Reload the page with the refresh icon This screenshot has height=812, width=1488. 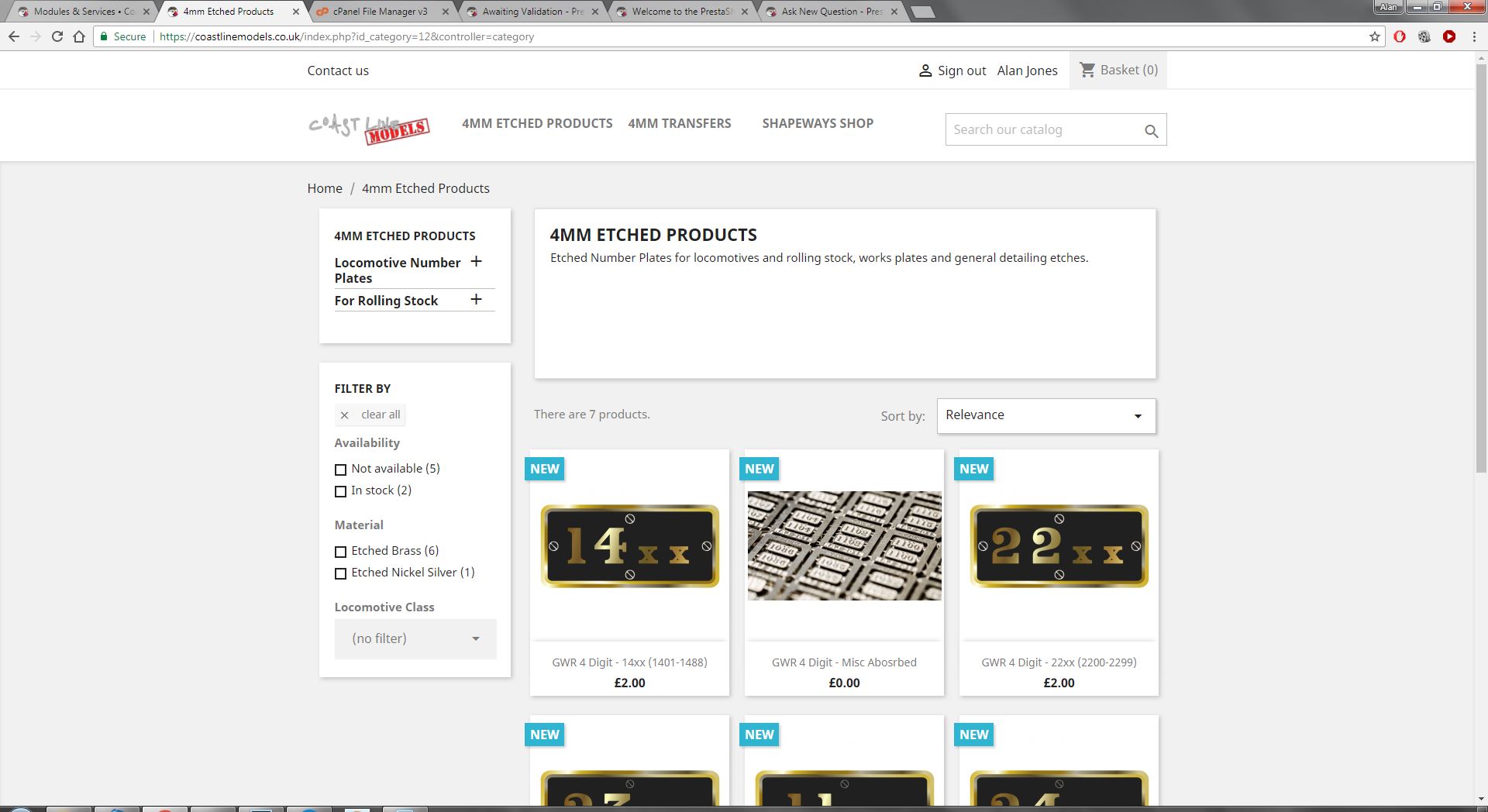57,36
